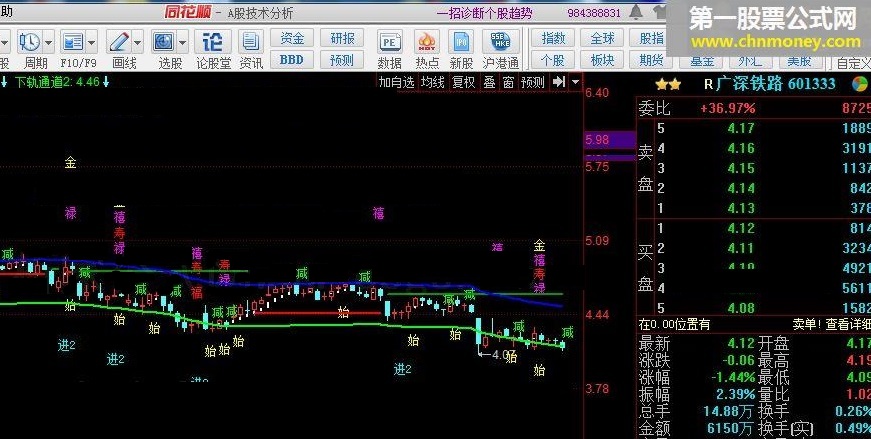Open the 一招诊断个股趋势 link
This screenshot has width=871, height=439.
[x=484, y=13]
